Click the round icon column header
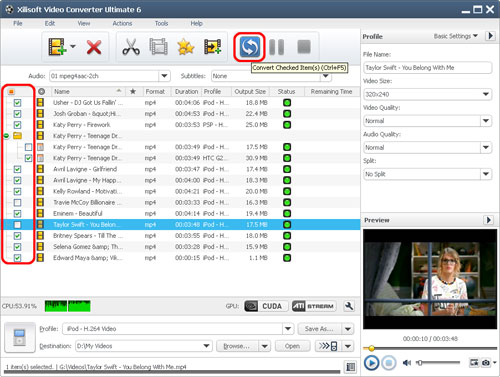Viewport: 500px width, 377px height. pyautogui.click(x=41, y=91)
